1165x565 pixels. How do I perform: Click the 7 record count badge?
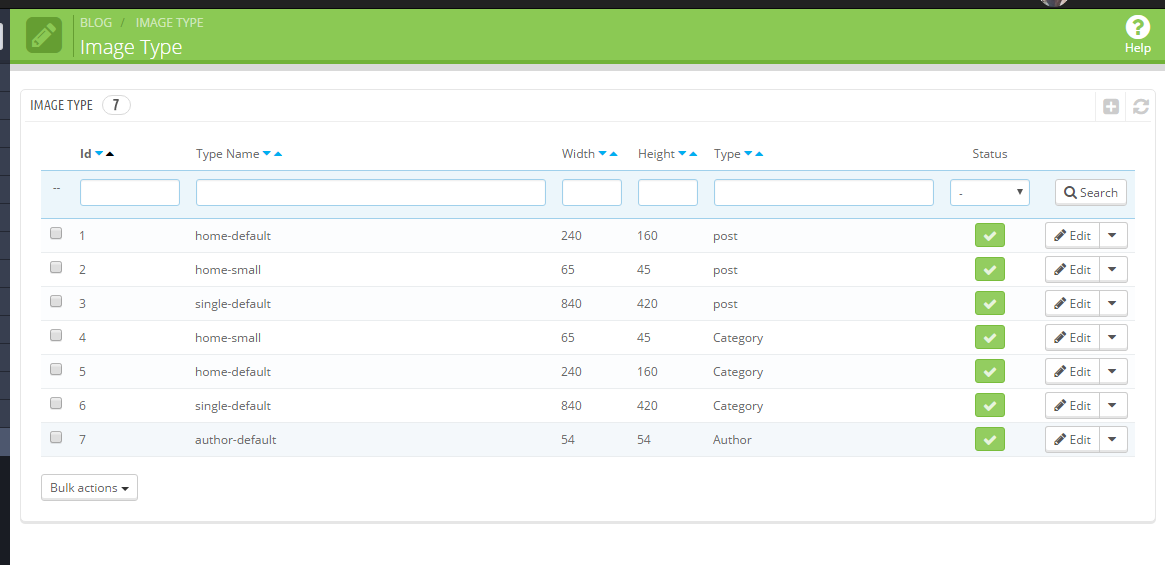click(x=116, y=106)
